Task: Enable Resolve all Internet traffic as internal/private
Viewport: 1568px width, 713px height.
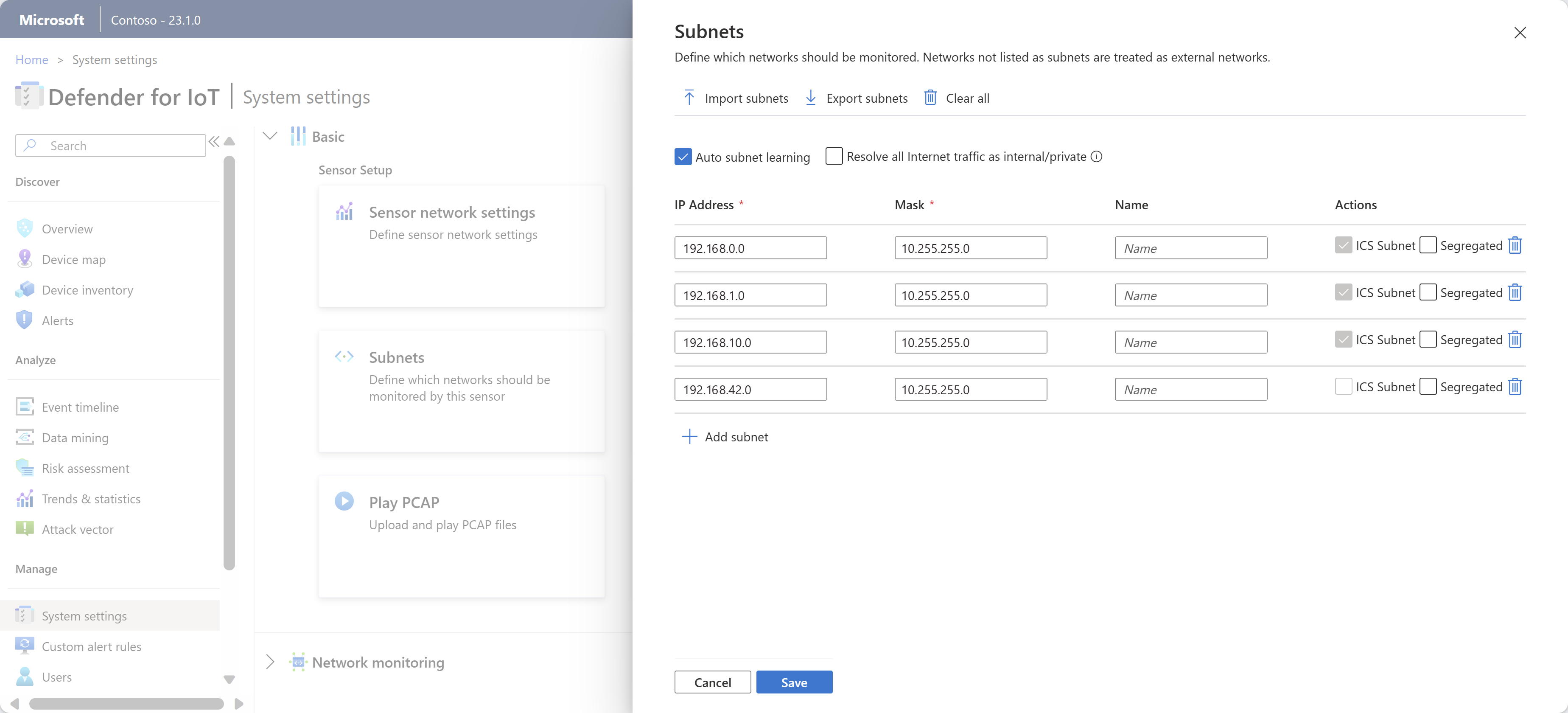Action: (x=834, y=156)
